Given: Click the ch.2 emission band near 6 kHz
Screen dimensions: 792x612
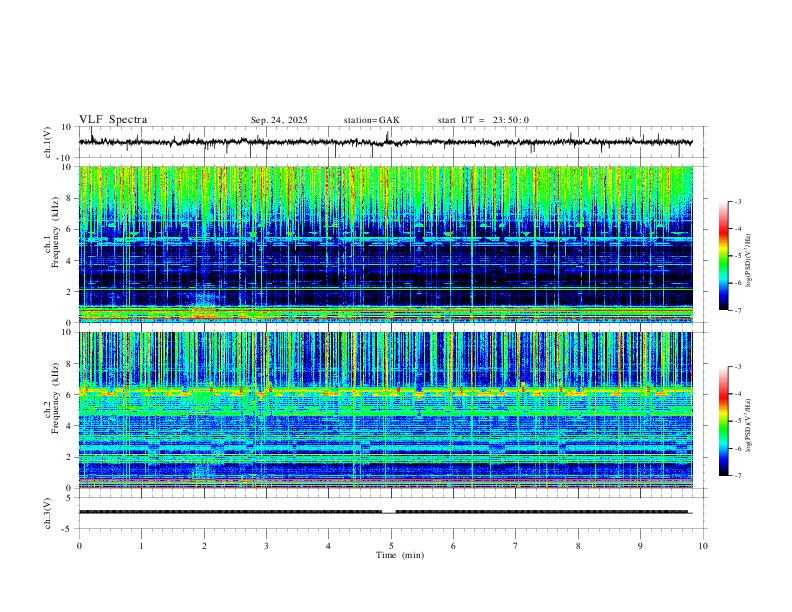Looking at the screenshot, I should pos(385,391).
